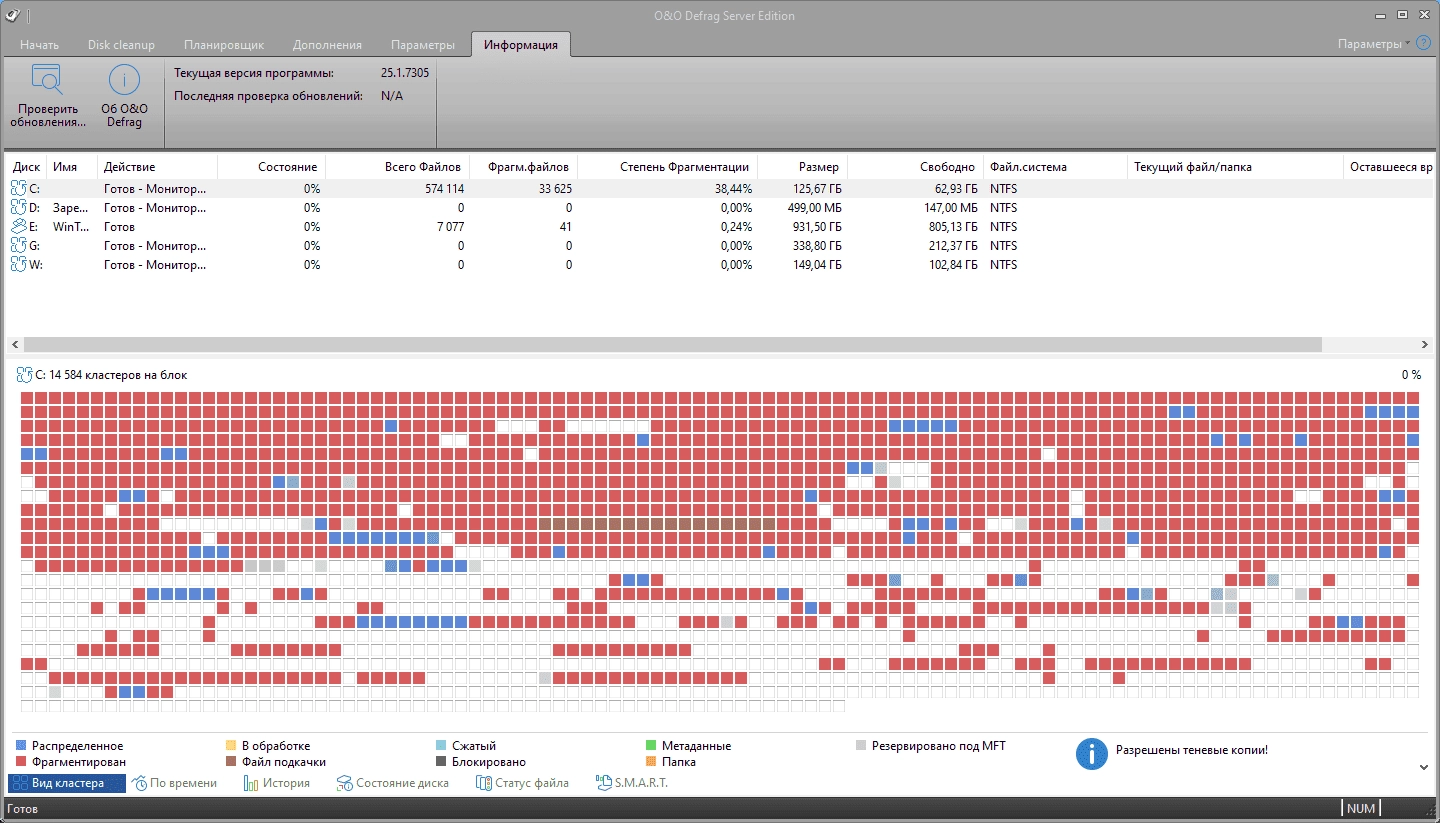The width and height of the screenshot is (1440, 823).
Task: Sort by the Диск column header
Action: pos(27,167)
